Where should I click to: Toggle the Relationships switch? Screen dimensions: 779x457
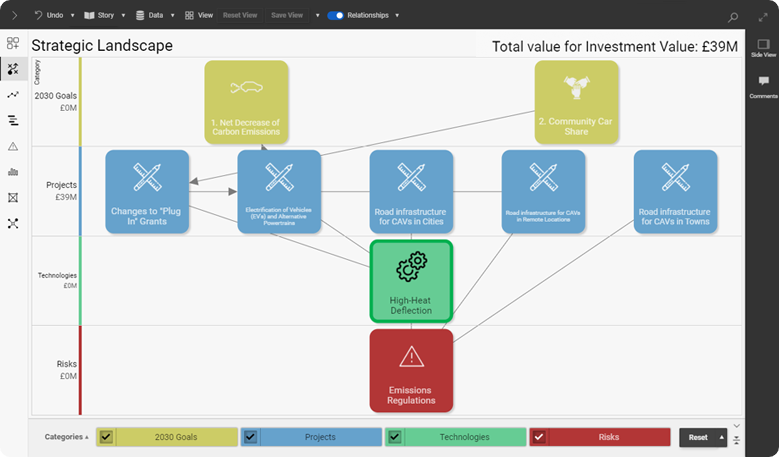coord(335,16)
